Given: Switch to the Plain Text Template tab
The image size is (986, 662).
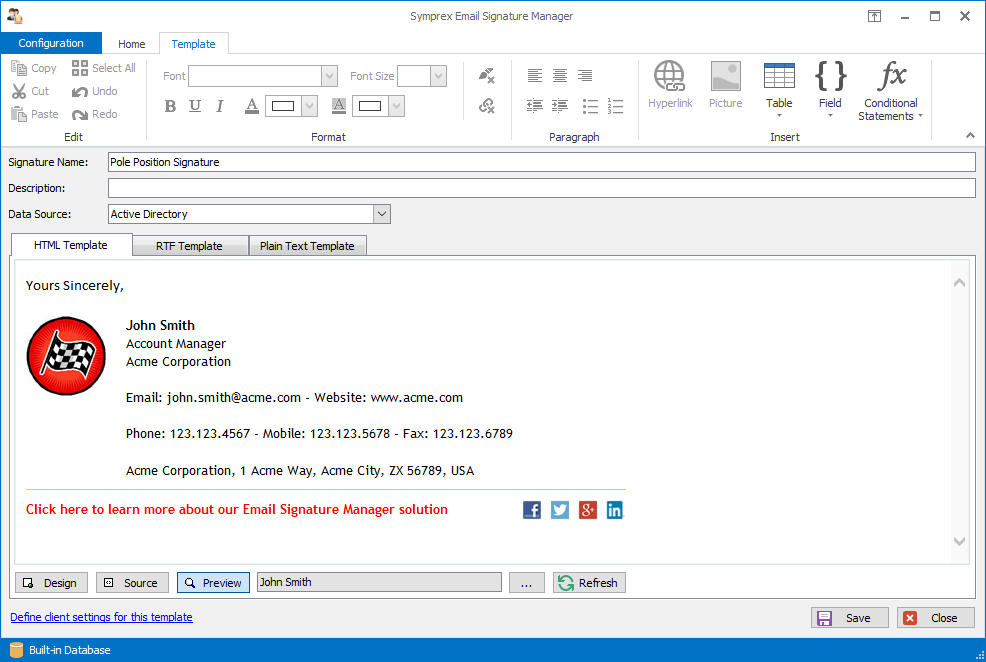Looking at the screenshot, I should (x=307, y=246).
